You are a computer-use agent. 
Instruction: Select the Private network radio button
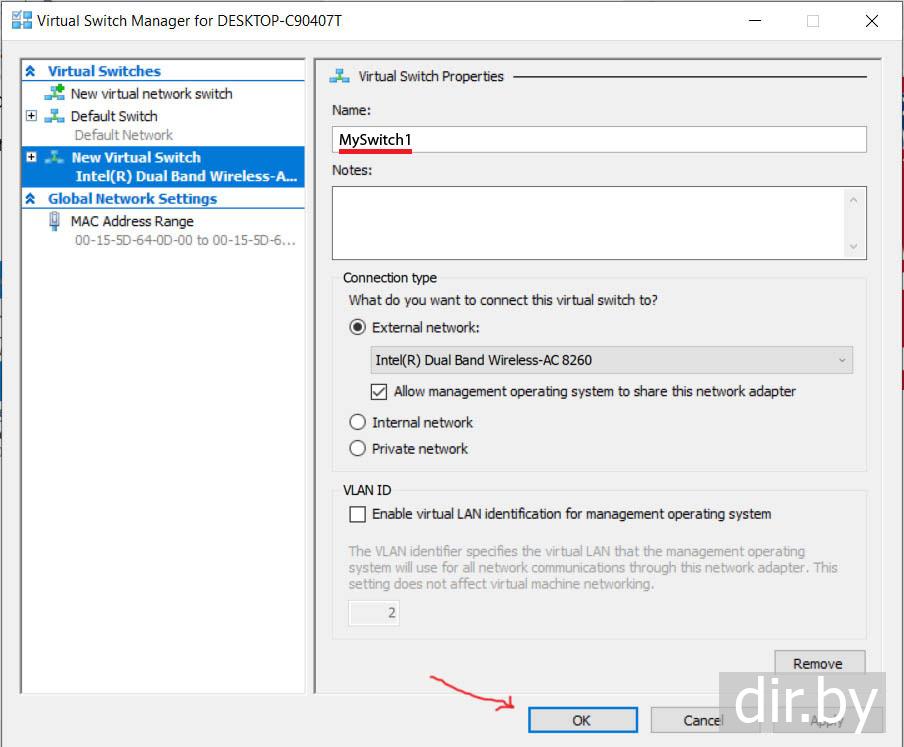click(x=357, y=449)
